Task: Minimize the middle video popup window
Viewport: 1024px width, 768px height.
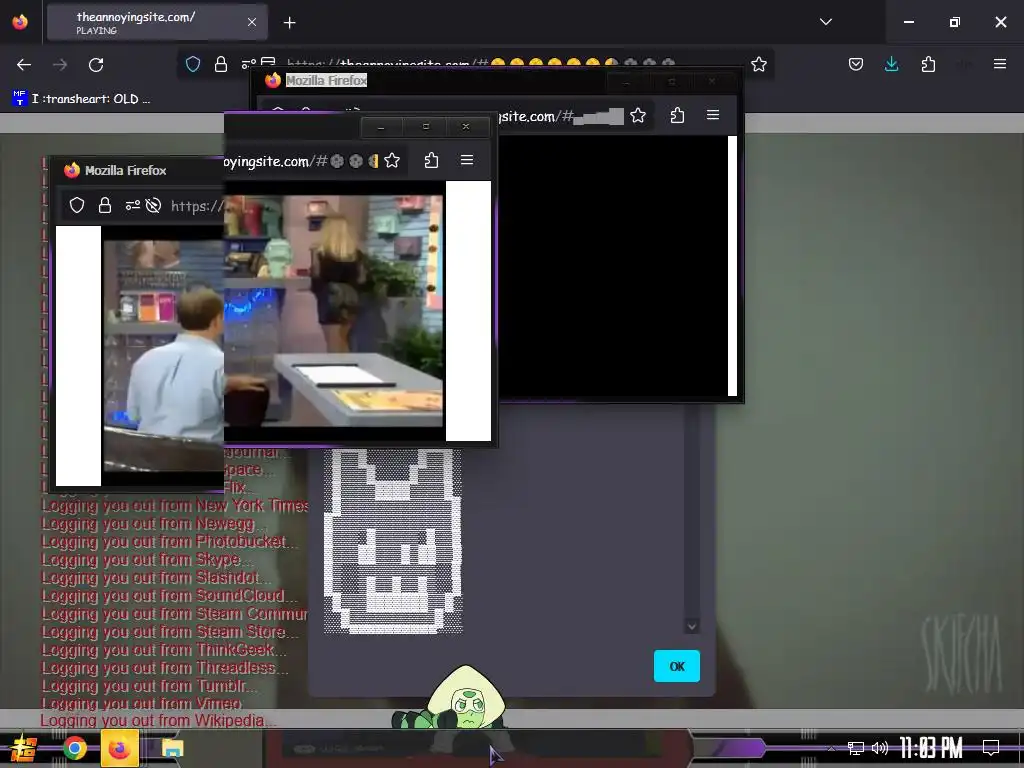Action: pos(381,127)
